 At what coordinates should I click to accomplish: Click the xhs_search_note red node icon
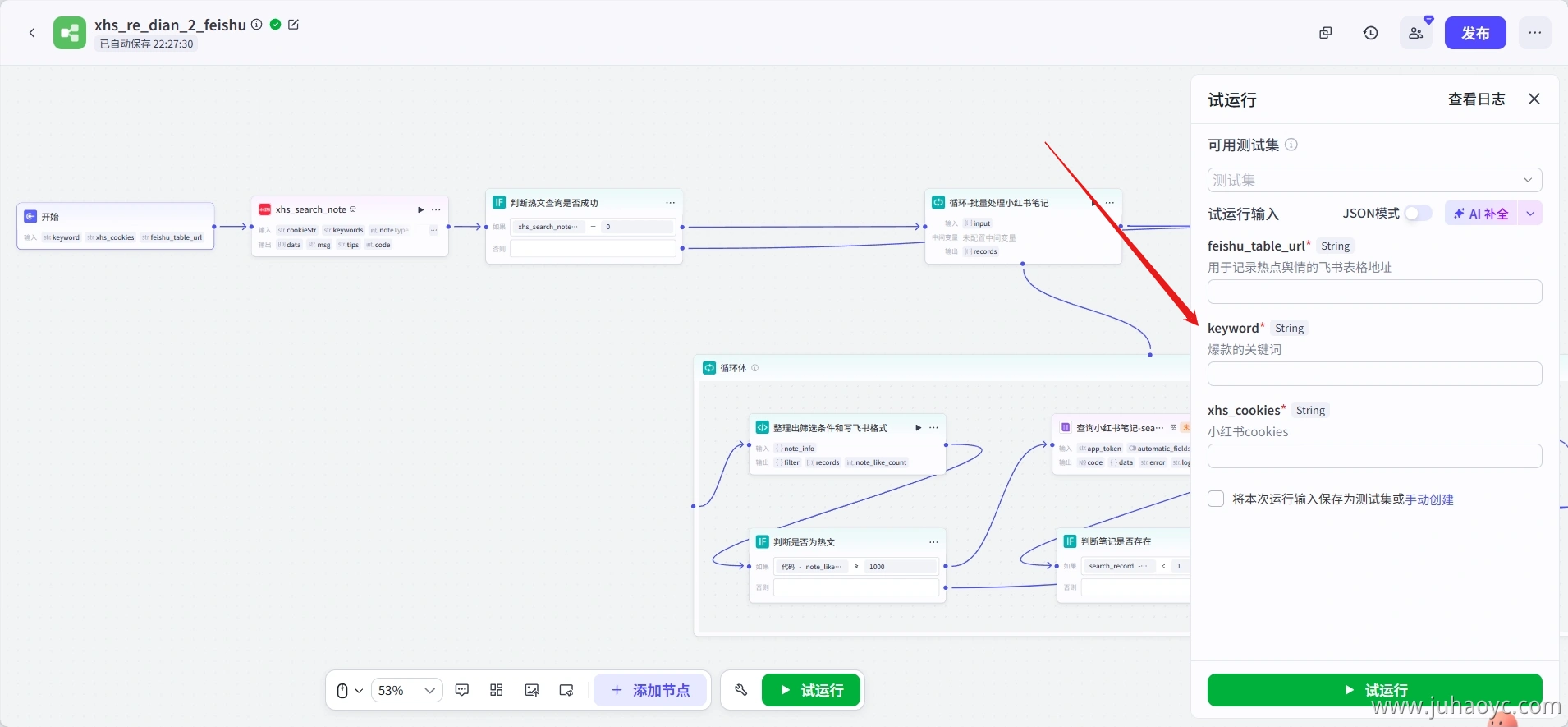[x=265, y=209]
